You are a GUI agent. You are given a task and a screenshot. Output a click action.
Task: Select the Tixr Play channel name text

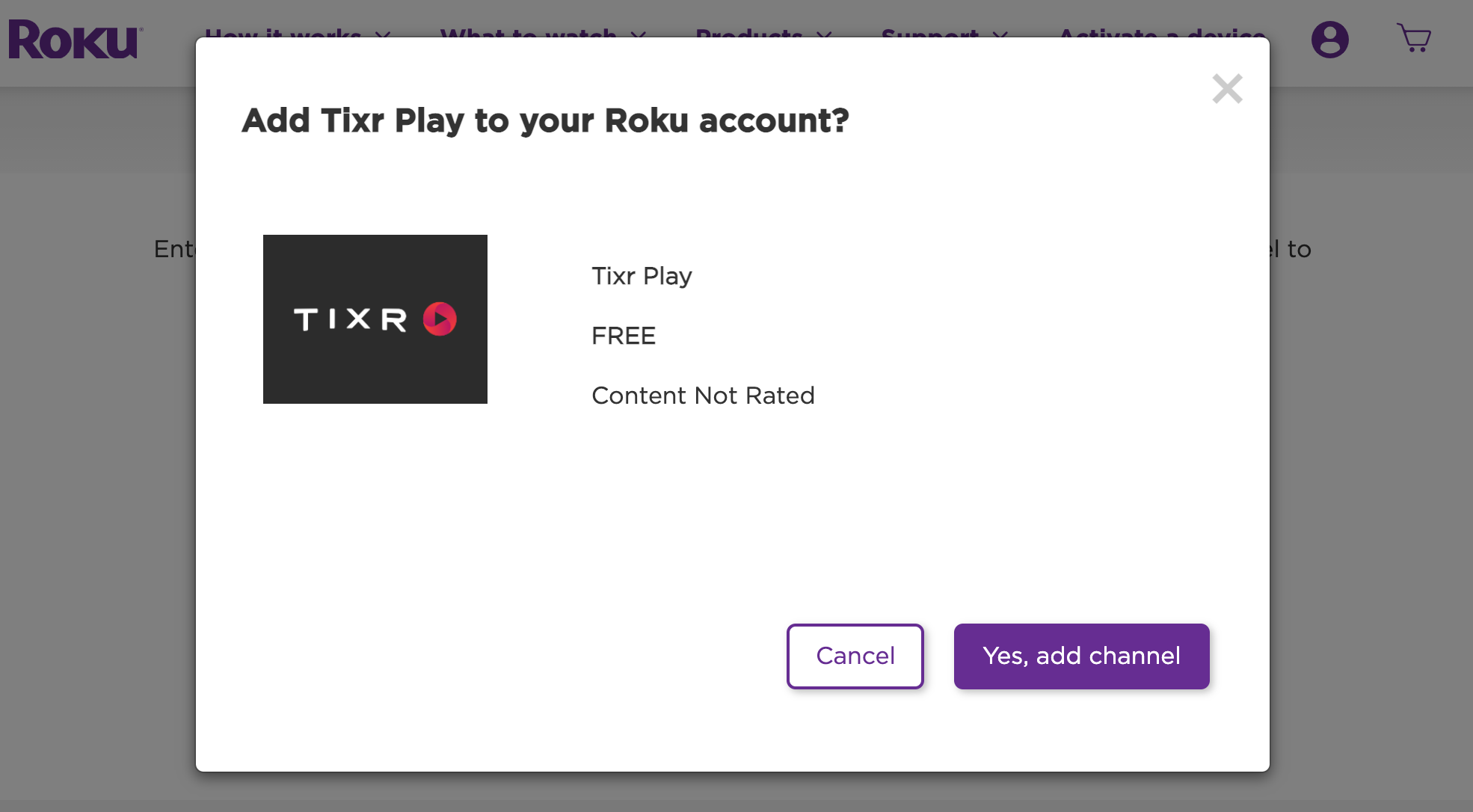(x=642, y=276)
